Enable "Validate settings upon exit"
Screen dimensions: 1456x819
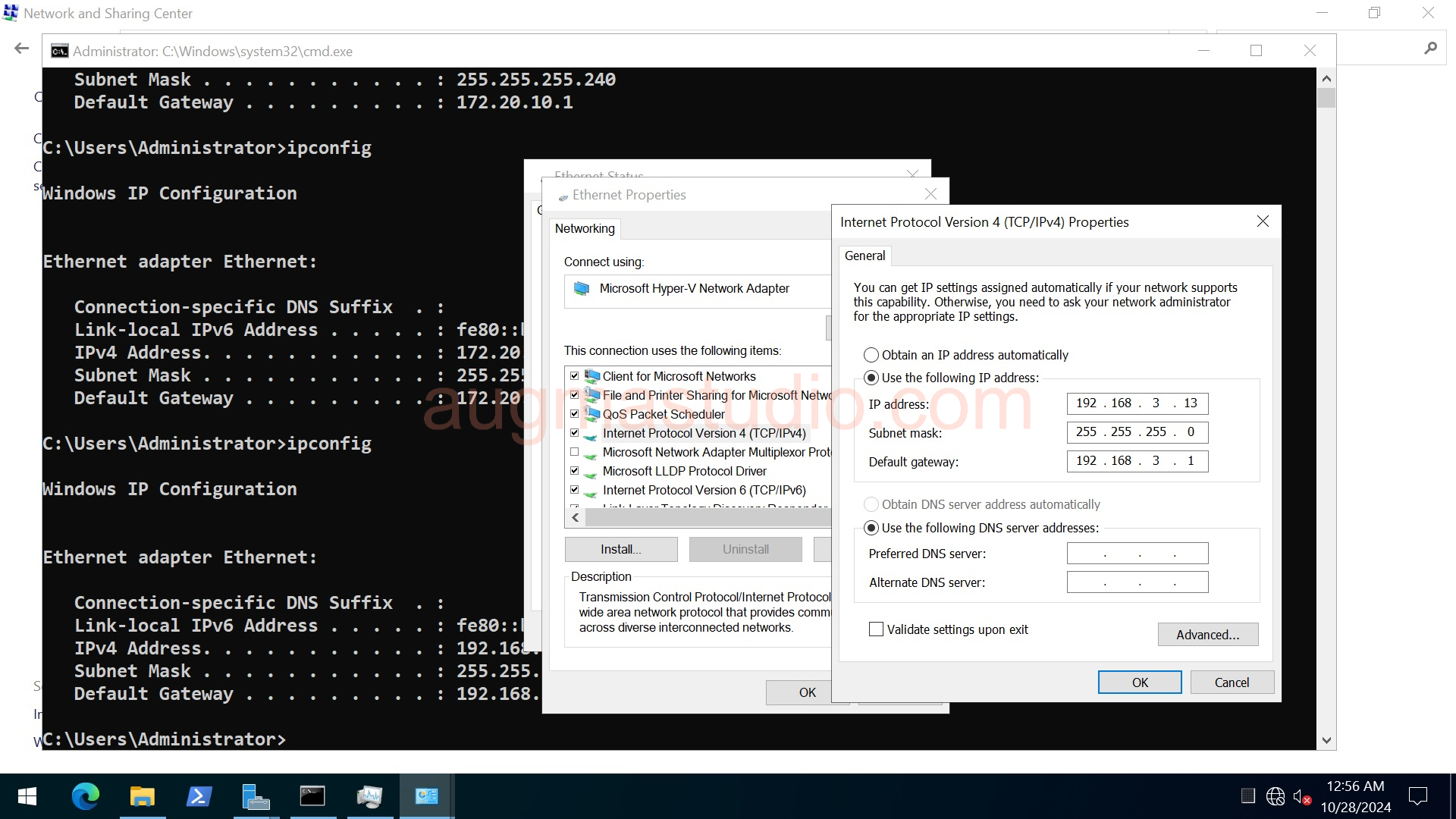(x=876, y=629)
